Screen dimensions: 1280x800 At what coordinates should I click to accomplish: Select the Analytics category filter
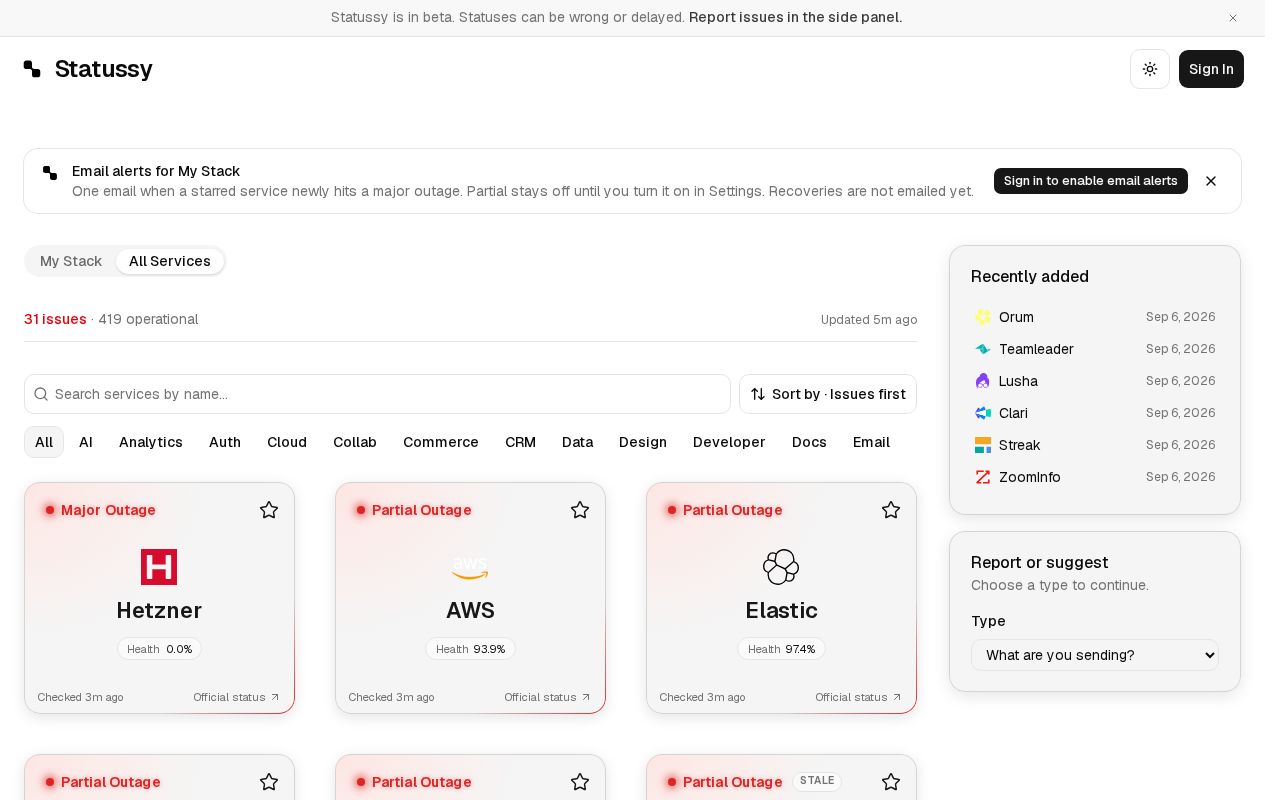(x=151, y=442)
